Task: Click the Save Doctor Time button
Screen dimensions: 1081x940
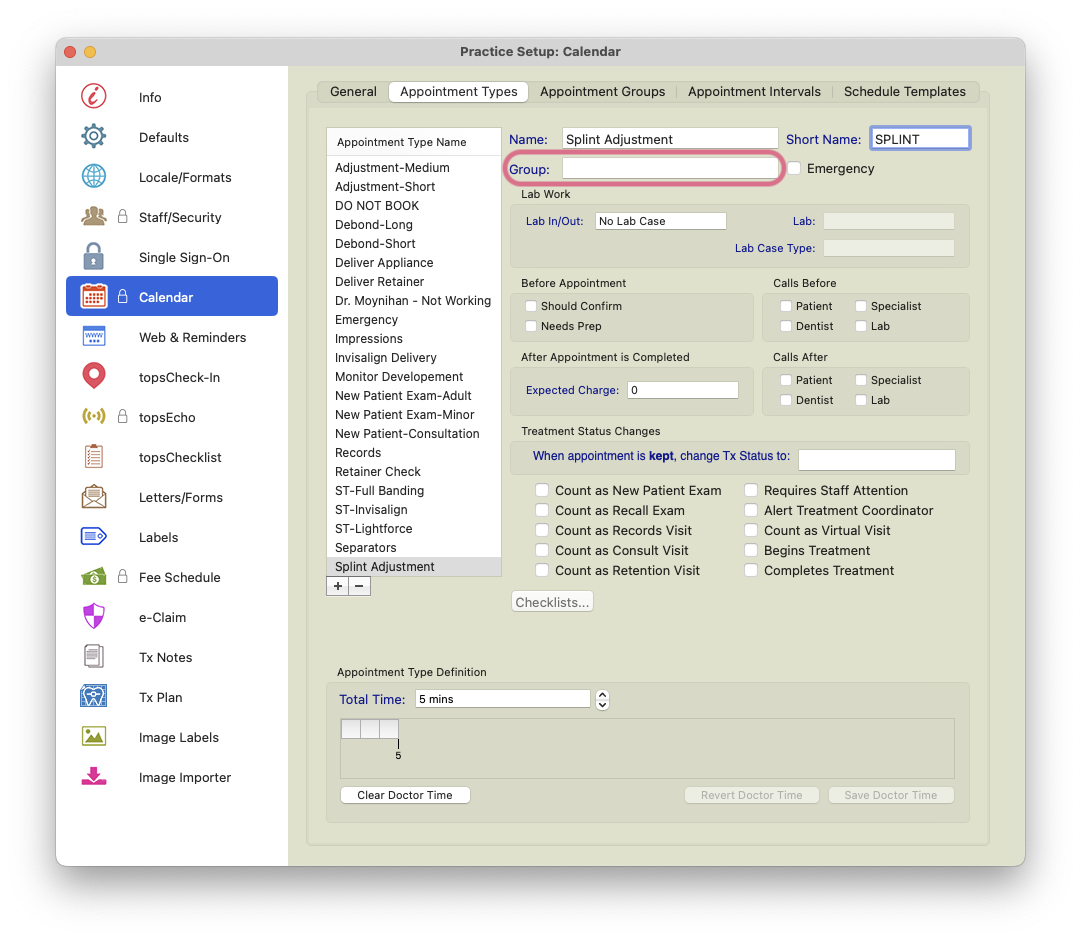Action: [891, 794]
